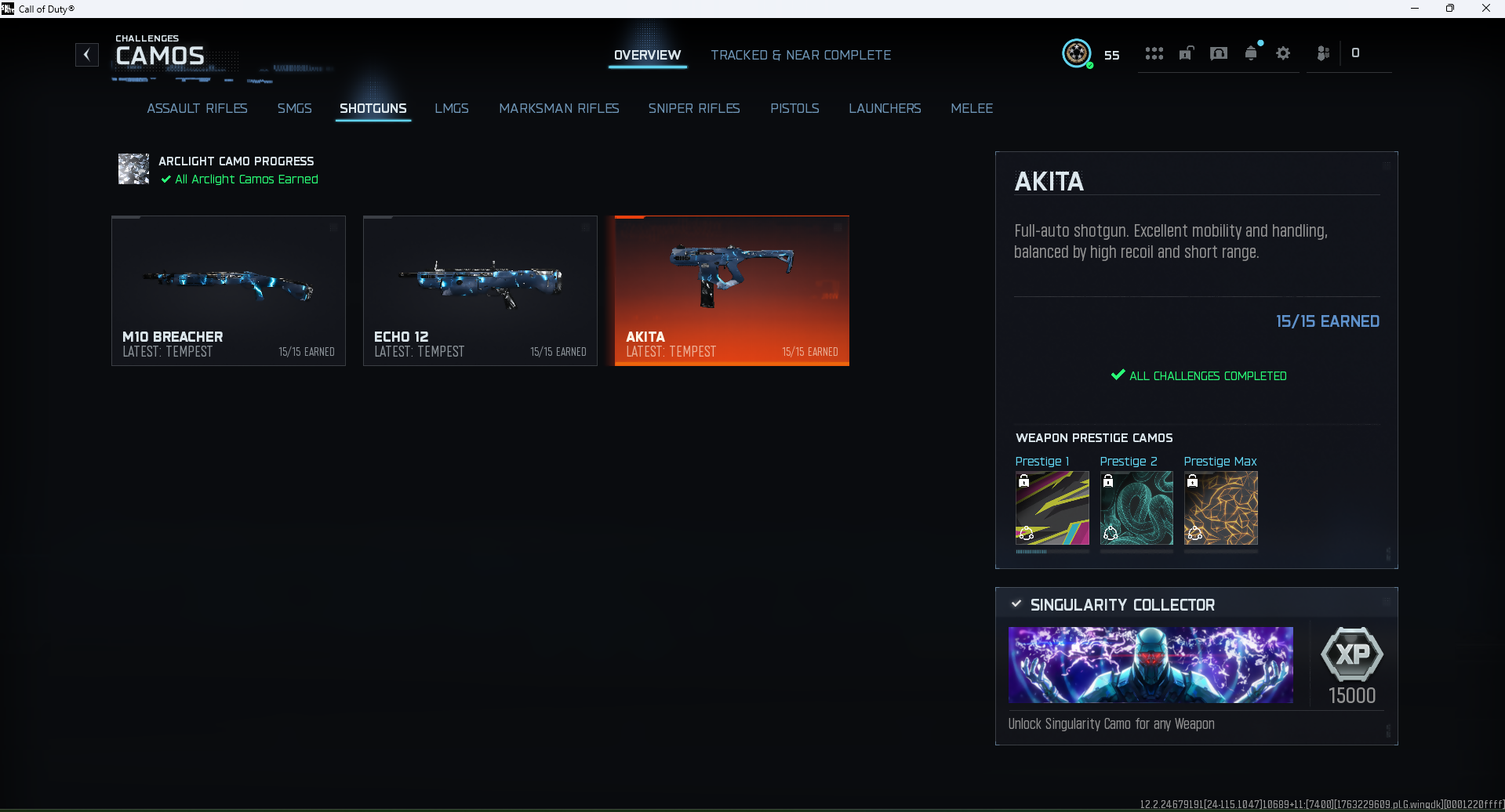
Task: Open the player rank emblem profile
Action: tap(1076, 53)
